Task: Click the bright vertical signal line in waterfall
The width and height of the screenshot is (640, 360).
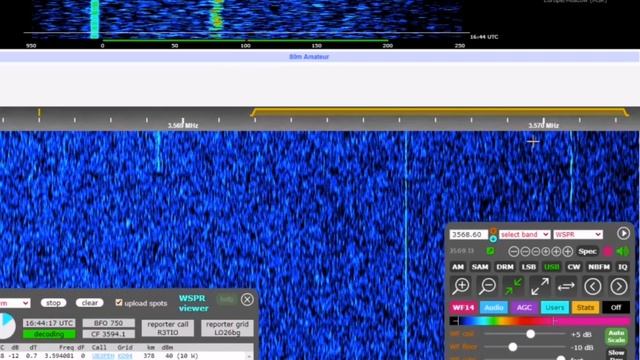Action: pyautogui.click(x=406, y=245)
